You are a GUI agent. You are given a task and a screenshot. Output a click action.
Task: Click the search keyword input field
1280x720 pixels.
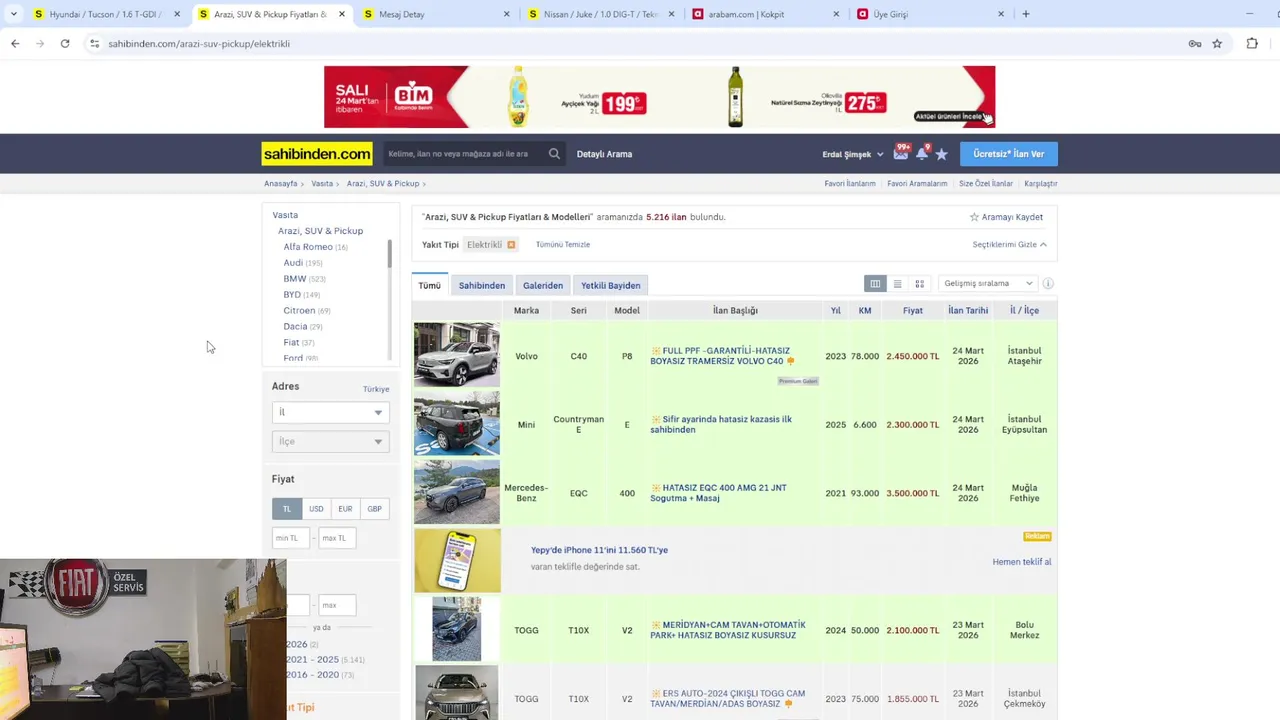click(465, 154)
